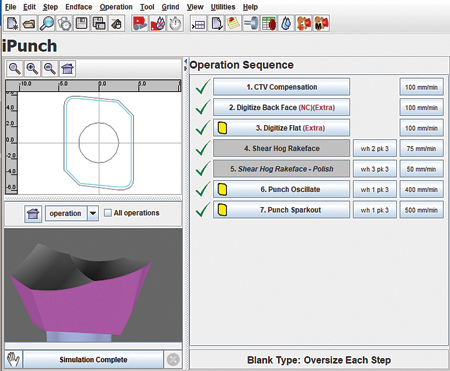Open the Utilities menu

[223, 7]
